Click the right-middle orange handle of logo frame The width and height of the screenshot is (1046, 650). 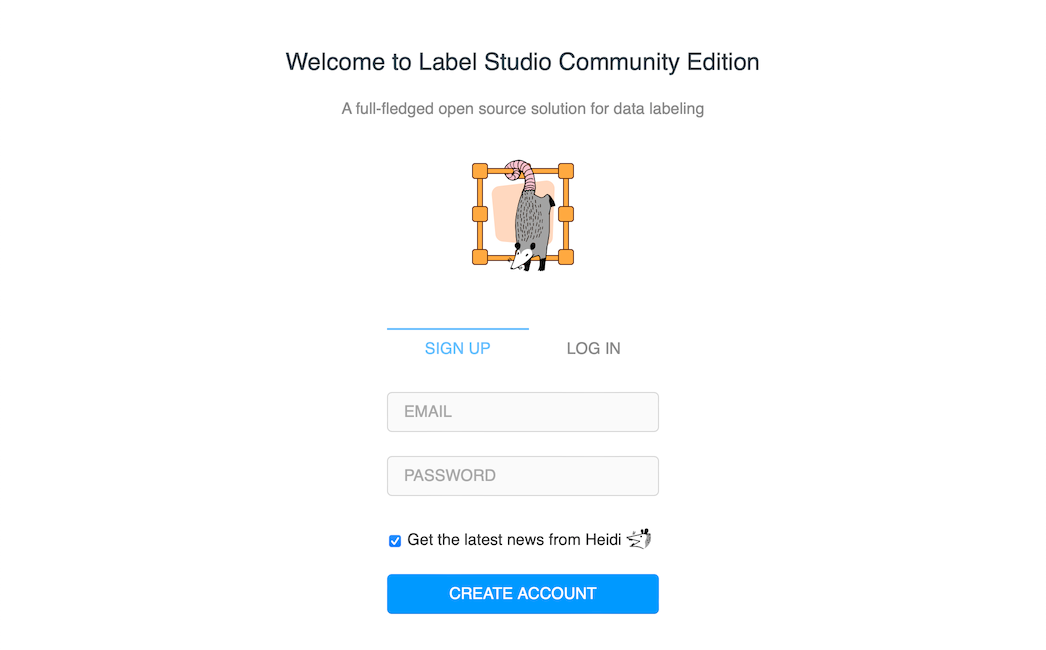tap(566, 214)
